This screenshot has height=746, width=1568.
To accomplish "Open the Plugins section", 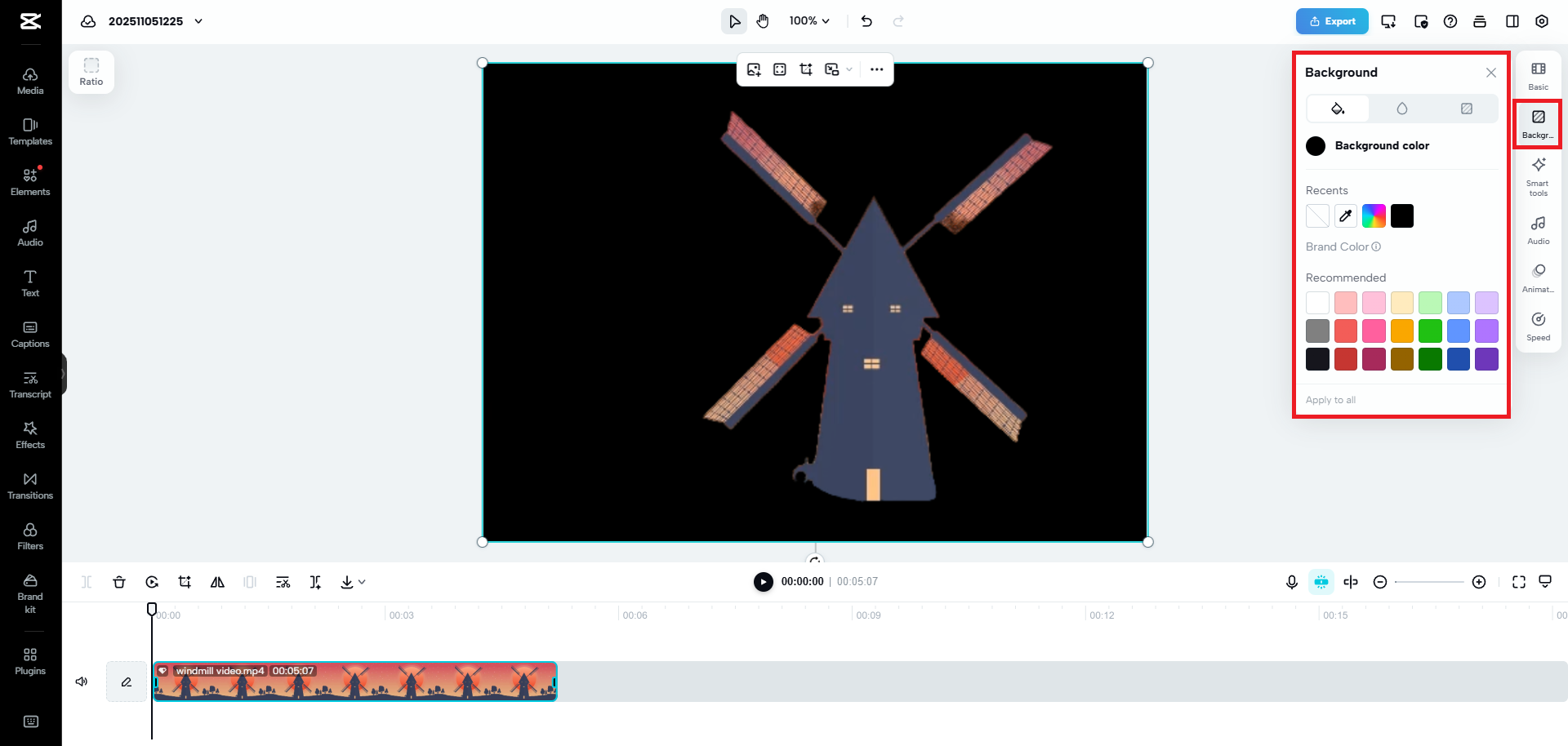I will pyautogui.click(x=30, y=661).
